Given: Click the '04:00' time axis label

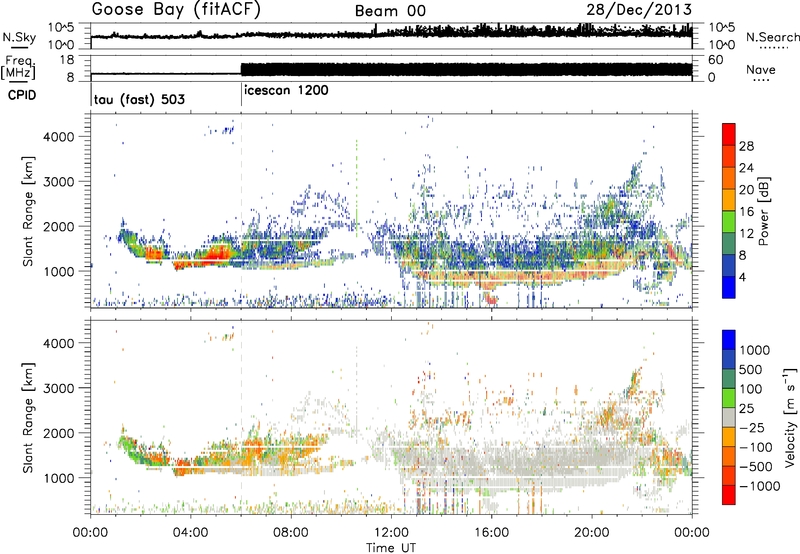Looking at the screenshot, I should [191, 533].
